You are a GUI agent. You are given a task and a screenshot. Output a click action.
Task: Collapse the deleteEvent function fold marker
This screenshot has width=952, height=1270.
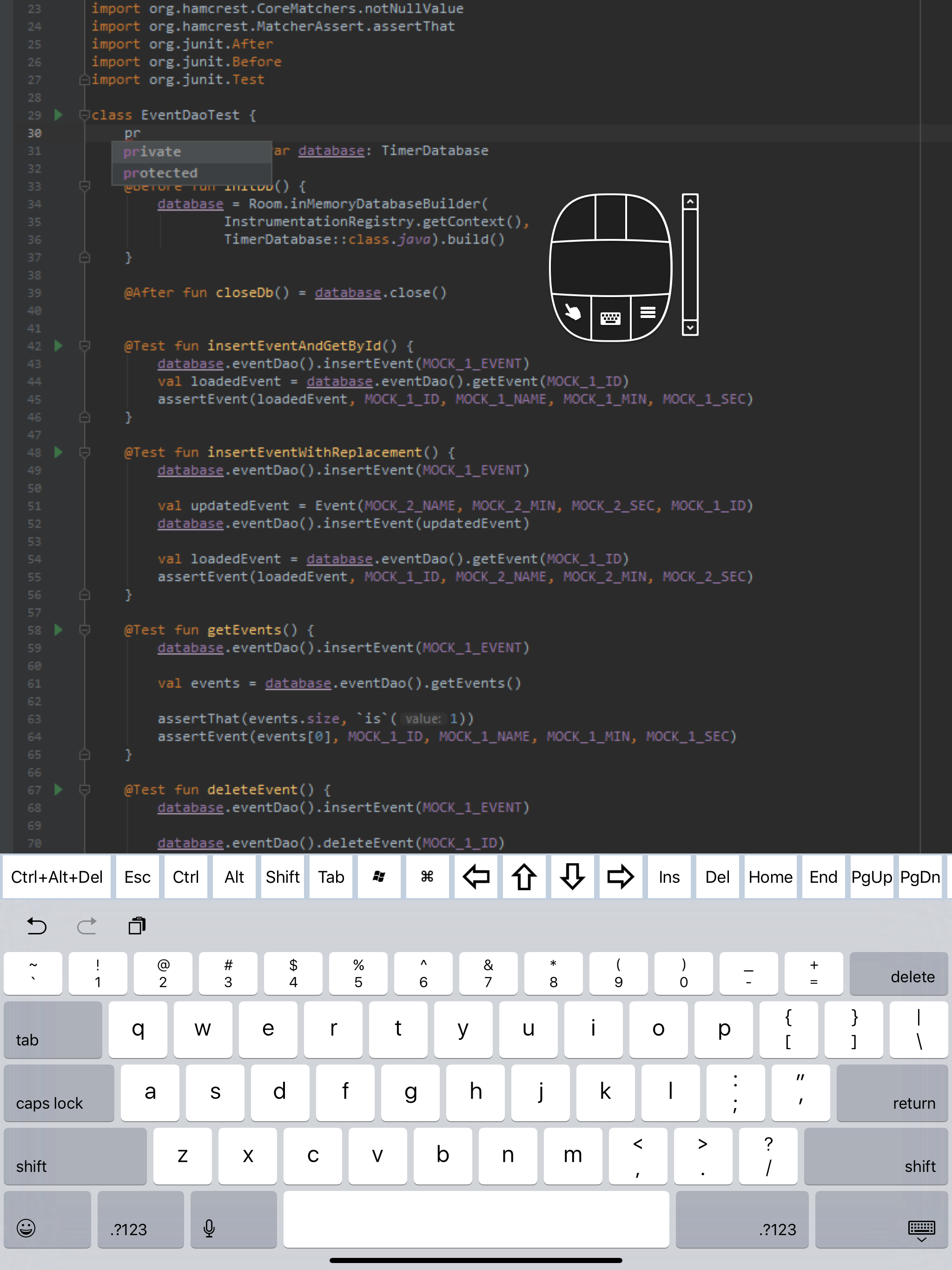click(85, 789)
